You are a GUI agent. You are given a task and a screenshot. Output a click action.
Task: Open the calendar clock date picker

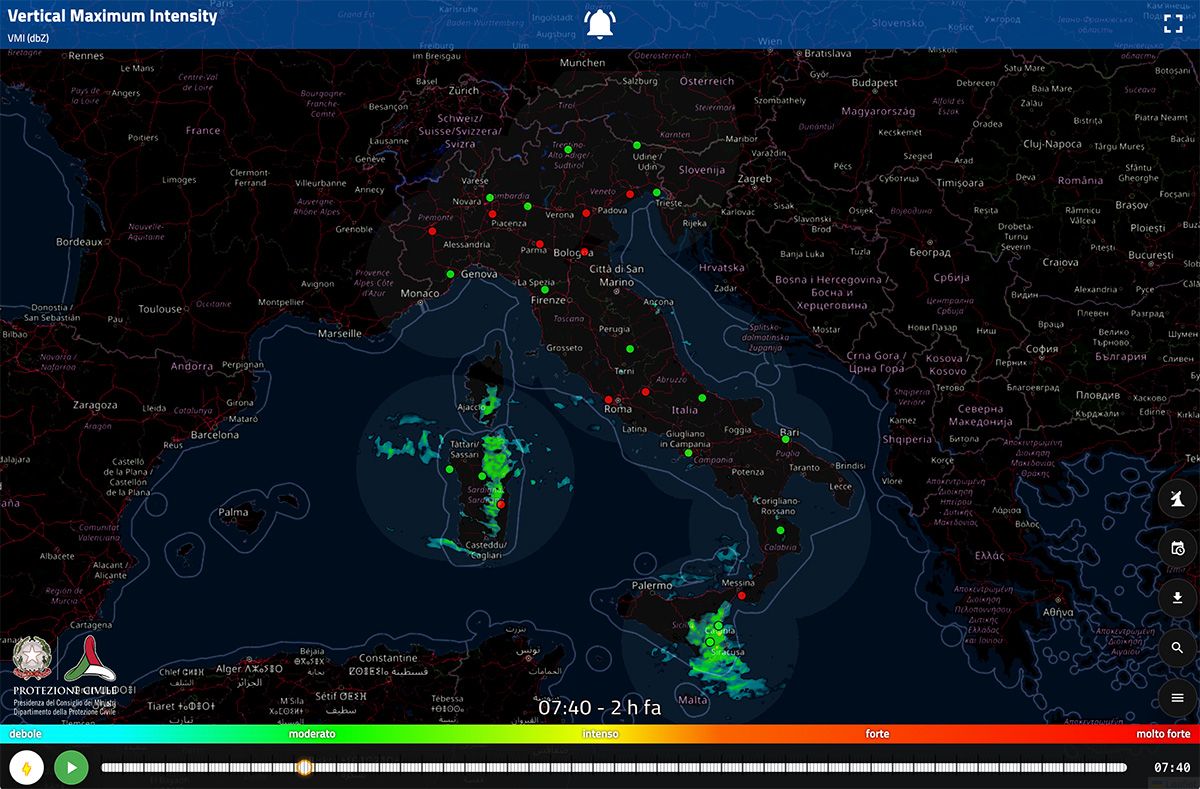point(1177,548)
